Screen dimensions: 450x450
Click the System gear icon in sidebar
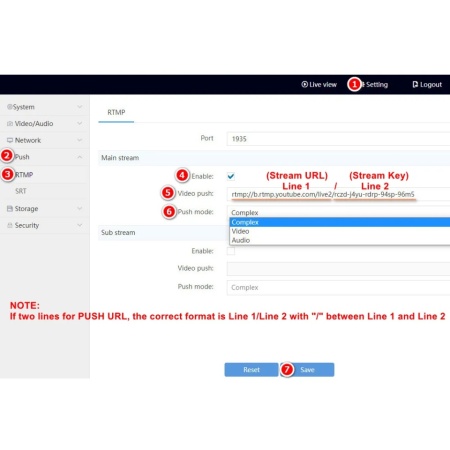pos(10,107)
